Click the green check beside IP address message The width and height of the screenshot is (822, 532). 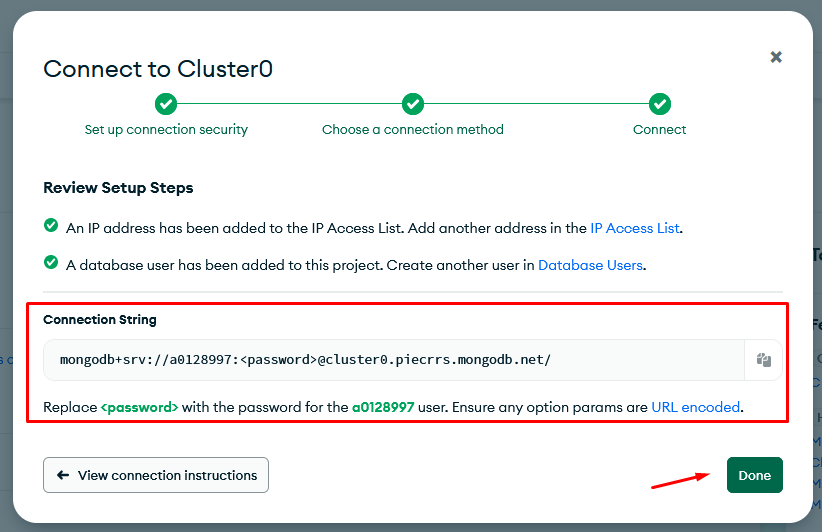tap(51, 227)
